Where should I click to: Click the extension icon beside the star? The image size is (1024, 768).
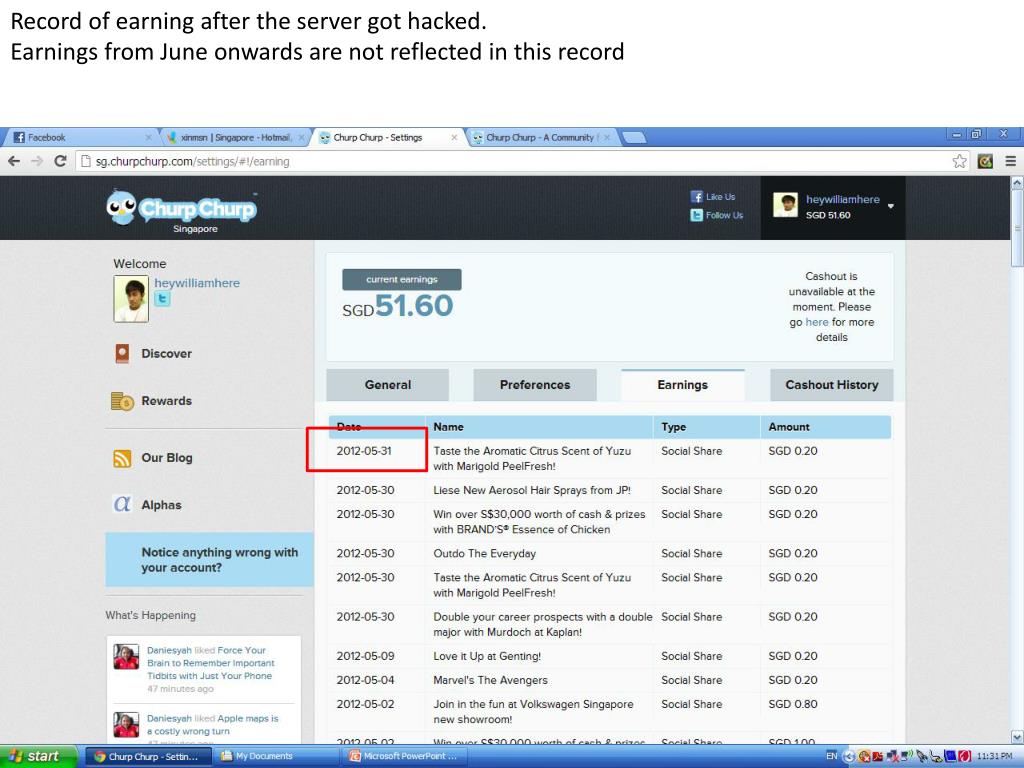click(985, 161)
